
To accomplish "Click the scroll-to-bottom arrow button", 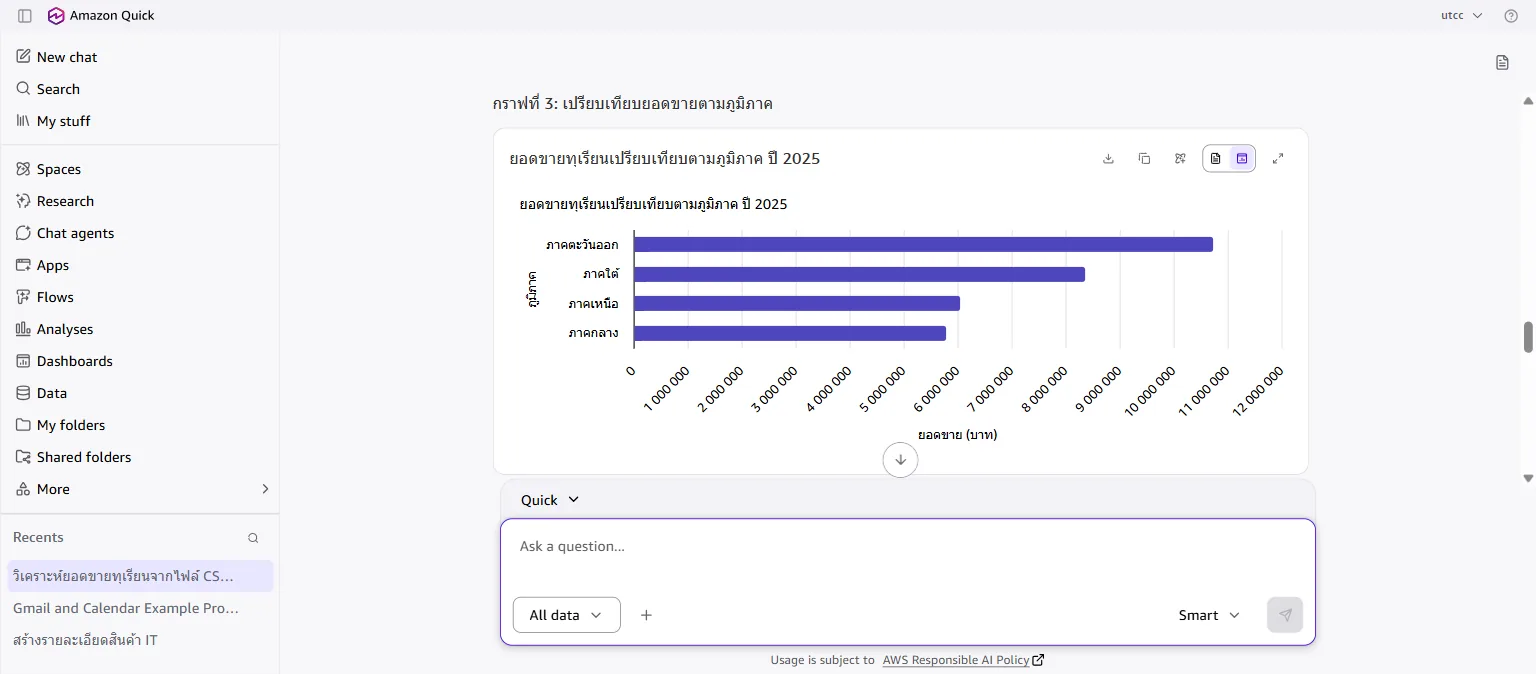I will pyautogui.click(x=900, y=460).
